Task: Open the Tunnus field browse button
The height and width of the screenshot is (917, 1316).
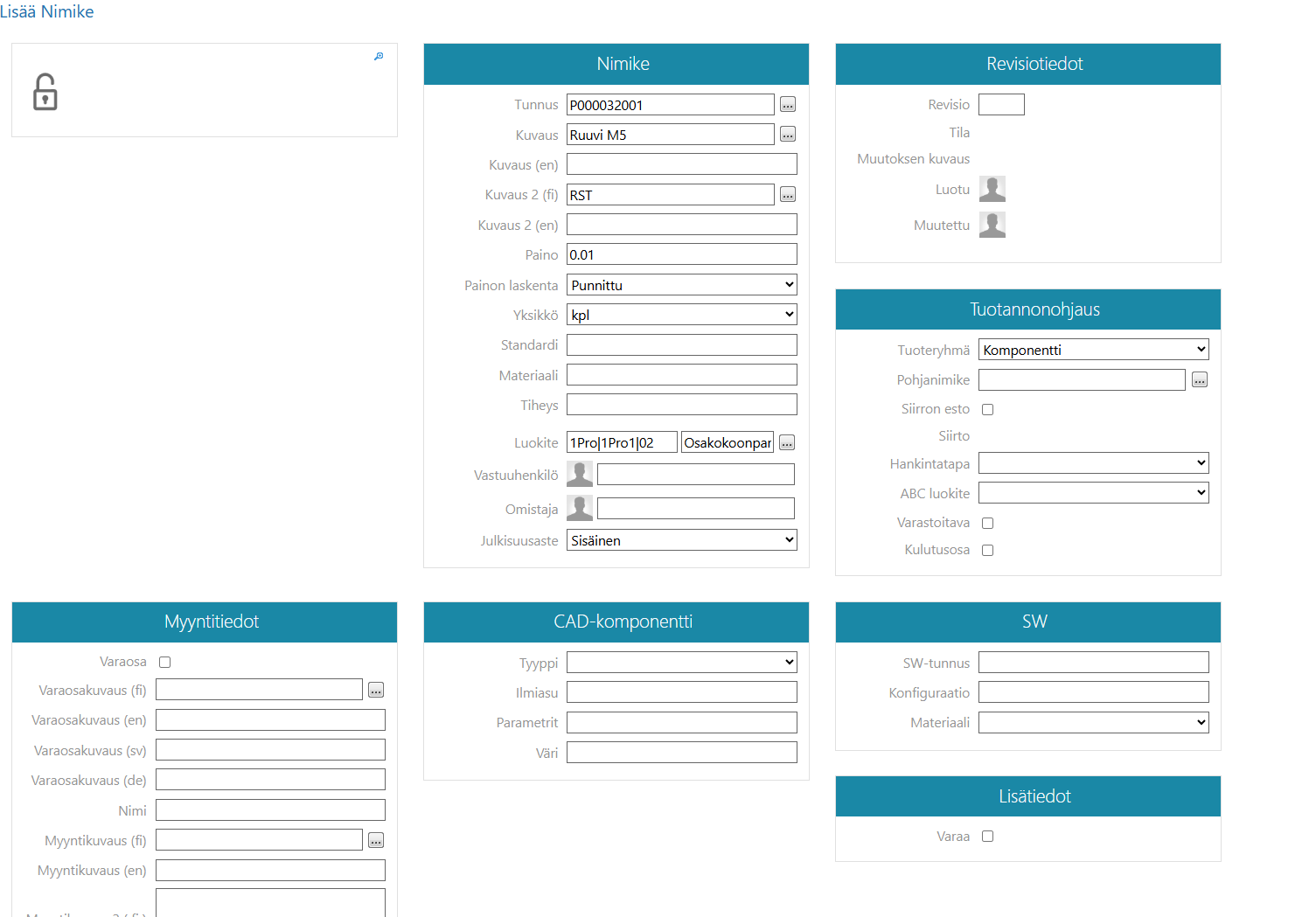Action: point(788,105)
